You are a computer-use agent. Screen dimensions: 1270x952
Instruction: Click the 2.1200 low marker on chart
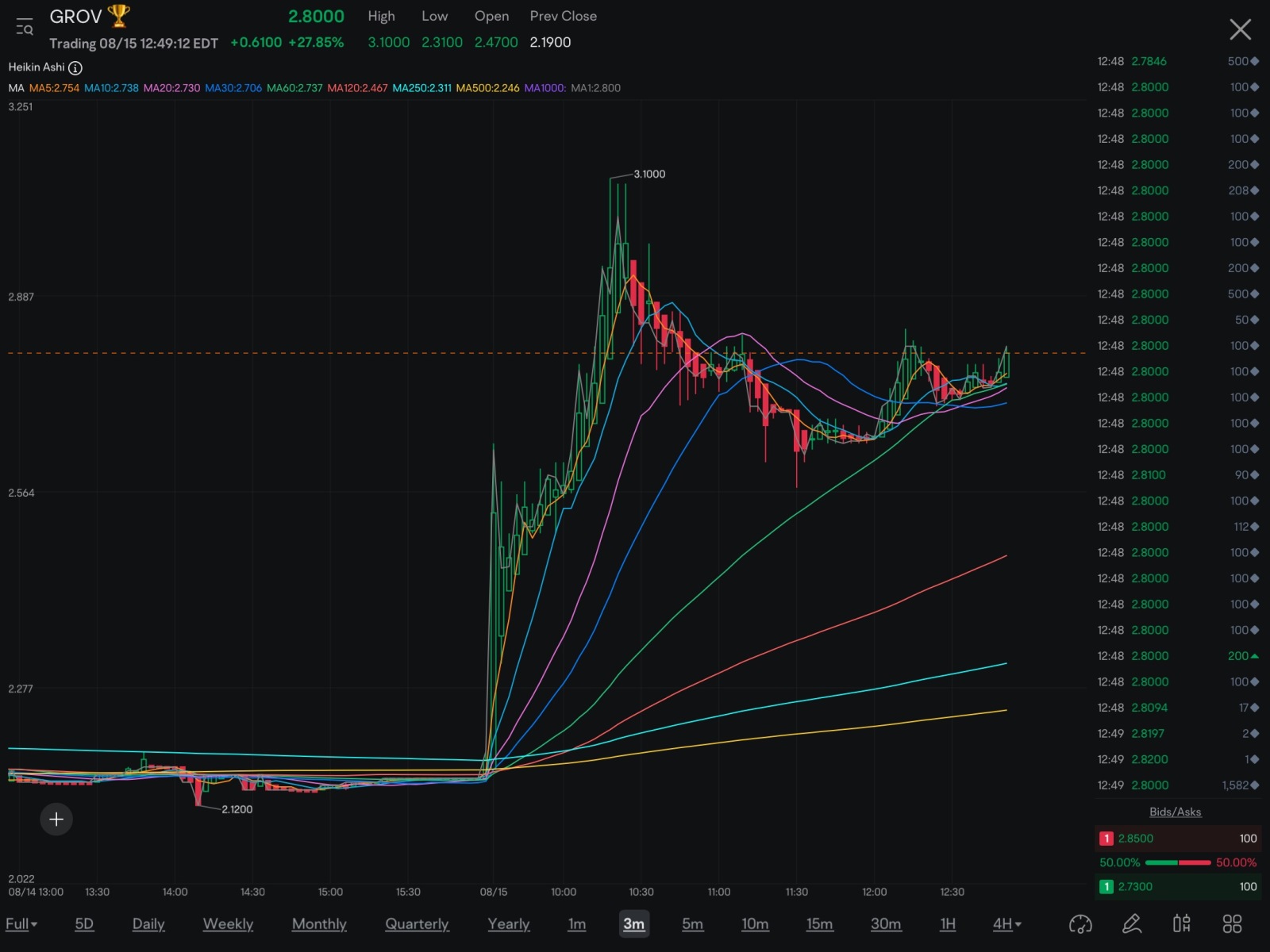click(x=237, y=810)
